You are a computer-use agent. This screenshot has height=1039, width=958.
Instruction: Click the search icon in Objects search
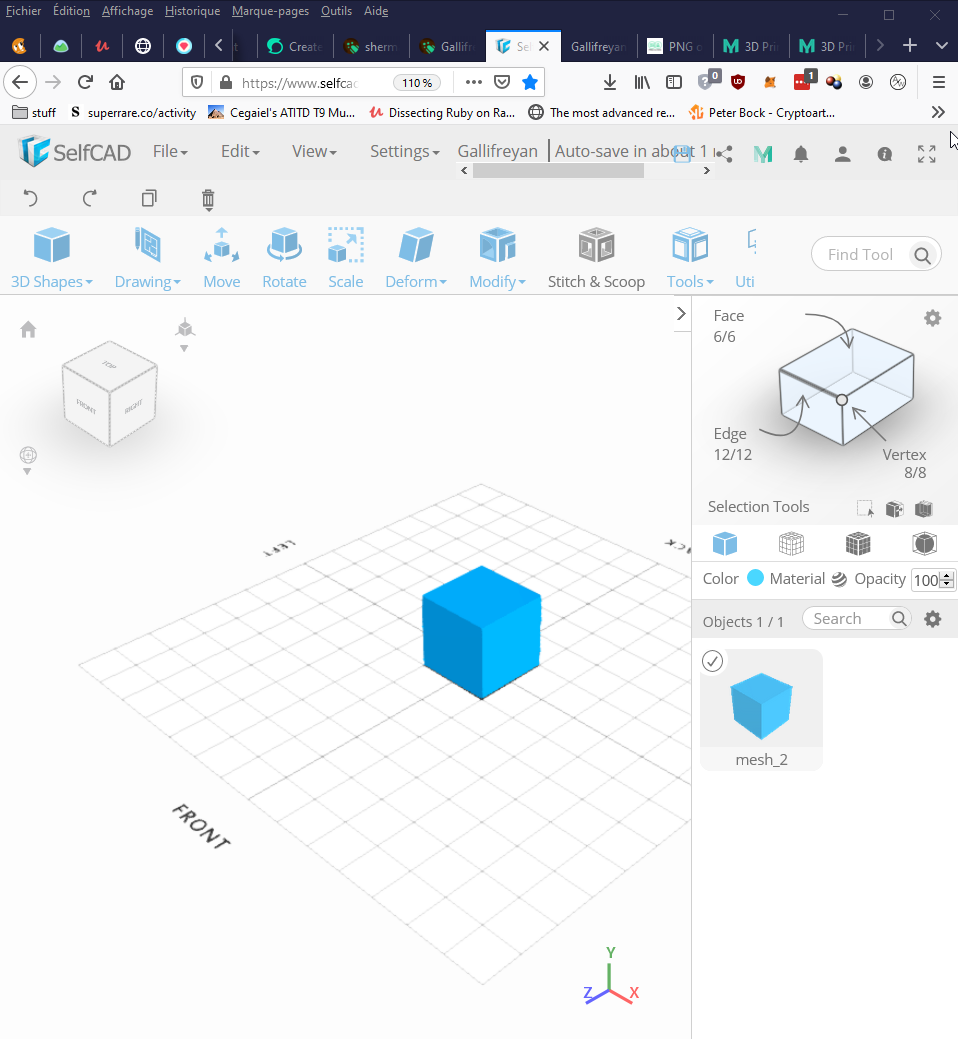click(x=899, y=618)
